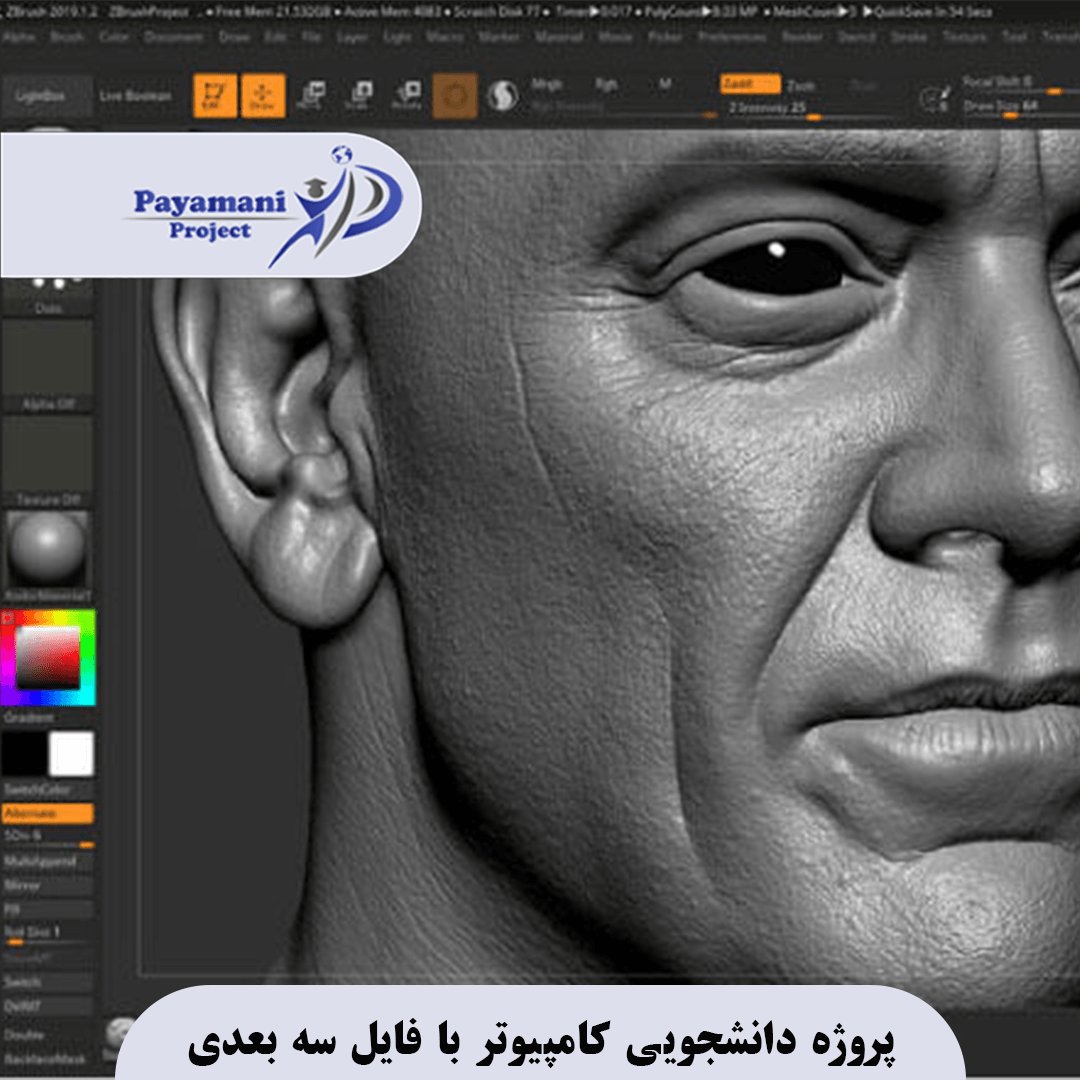The image size is (1080, 1080).
Task: Click the Edit mode button
Action: click(215, 96)
